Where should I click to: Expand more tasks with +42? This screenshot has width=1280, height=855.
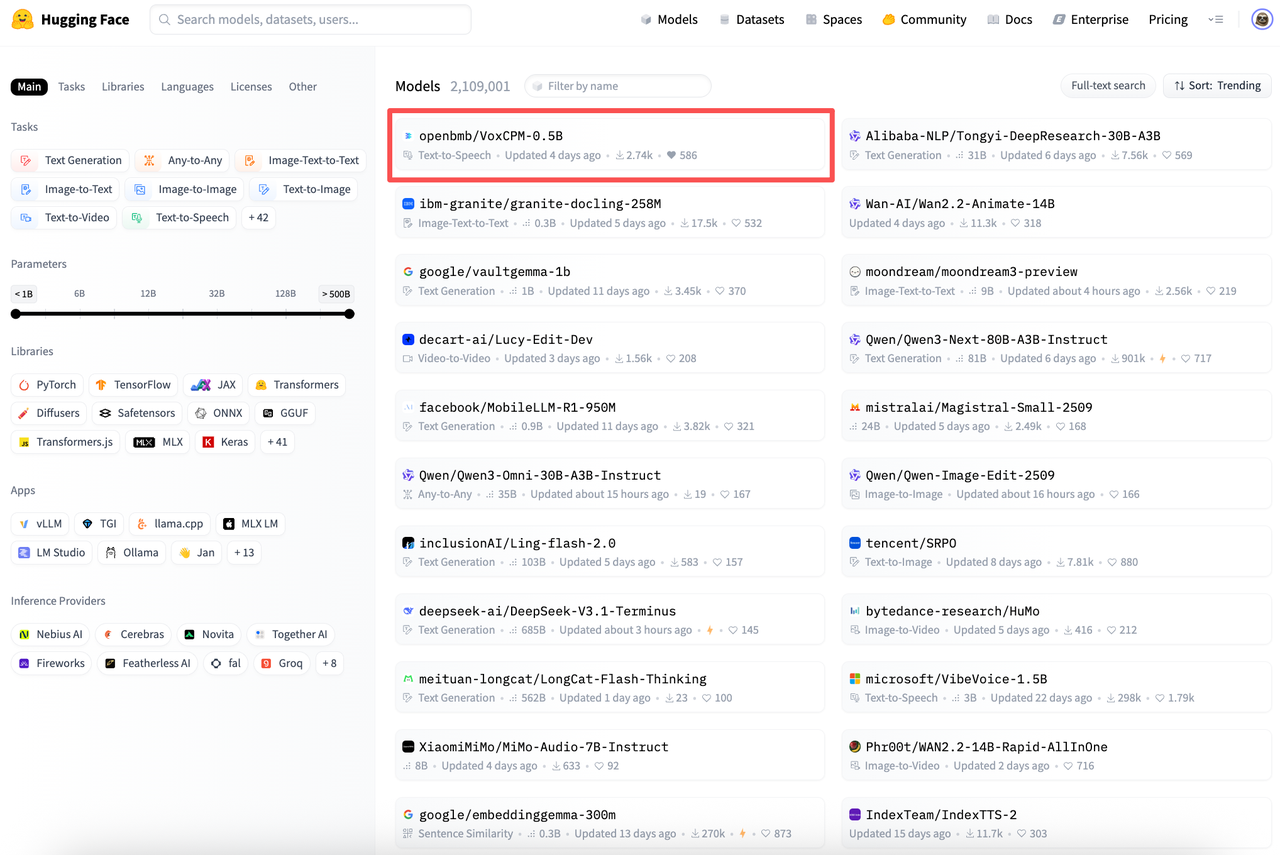click(x=258, y=217)
